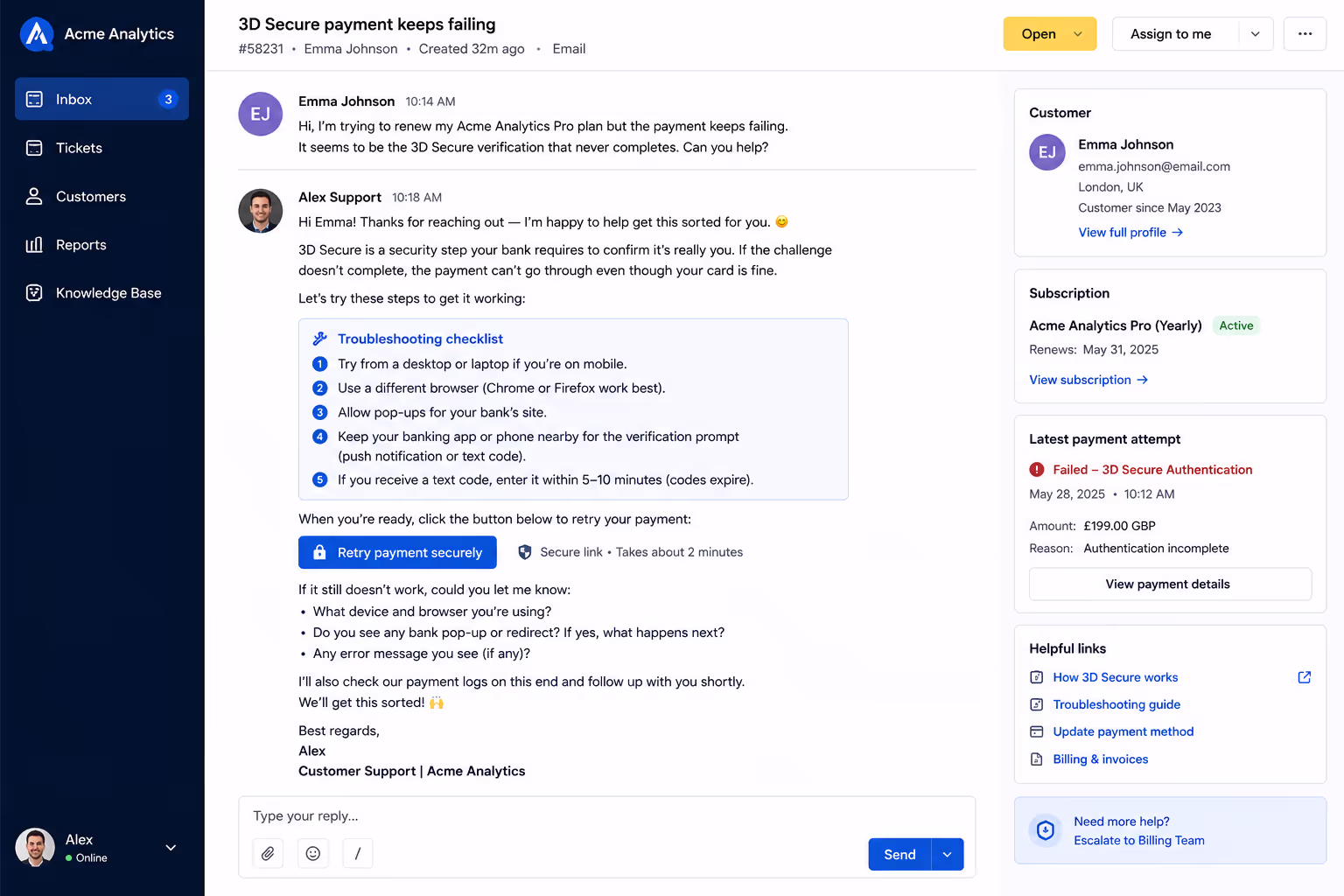Click the emma.johnson@email.com address
The width and height of the screenshot is (1344, 896).
point(1154,166)
